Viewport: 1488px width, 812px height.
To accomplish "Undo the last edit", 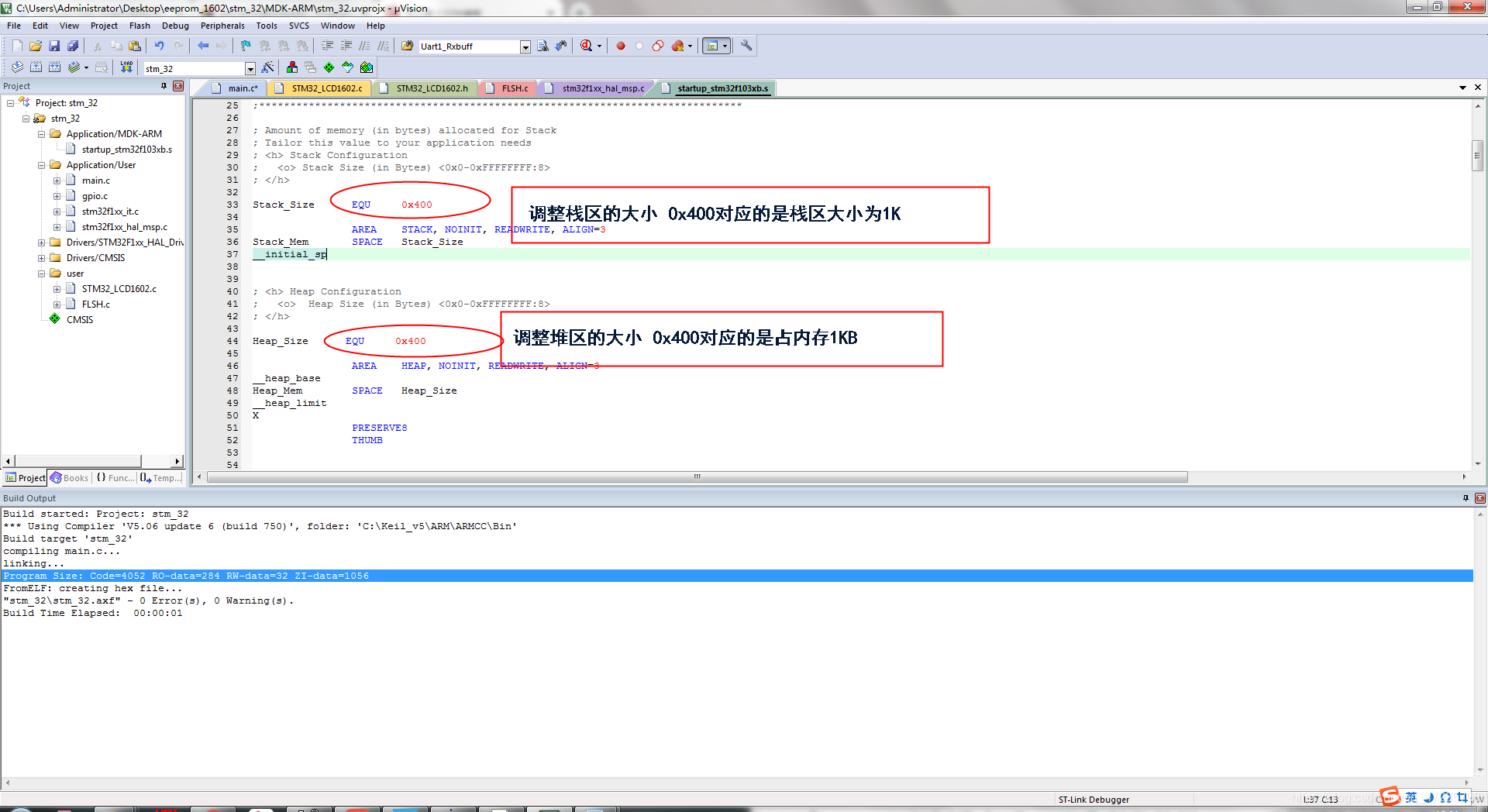I will tap(159, 46).
